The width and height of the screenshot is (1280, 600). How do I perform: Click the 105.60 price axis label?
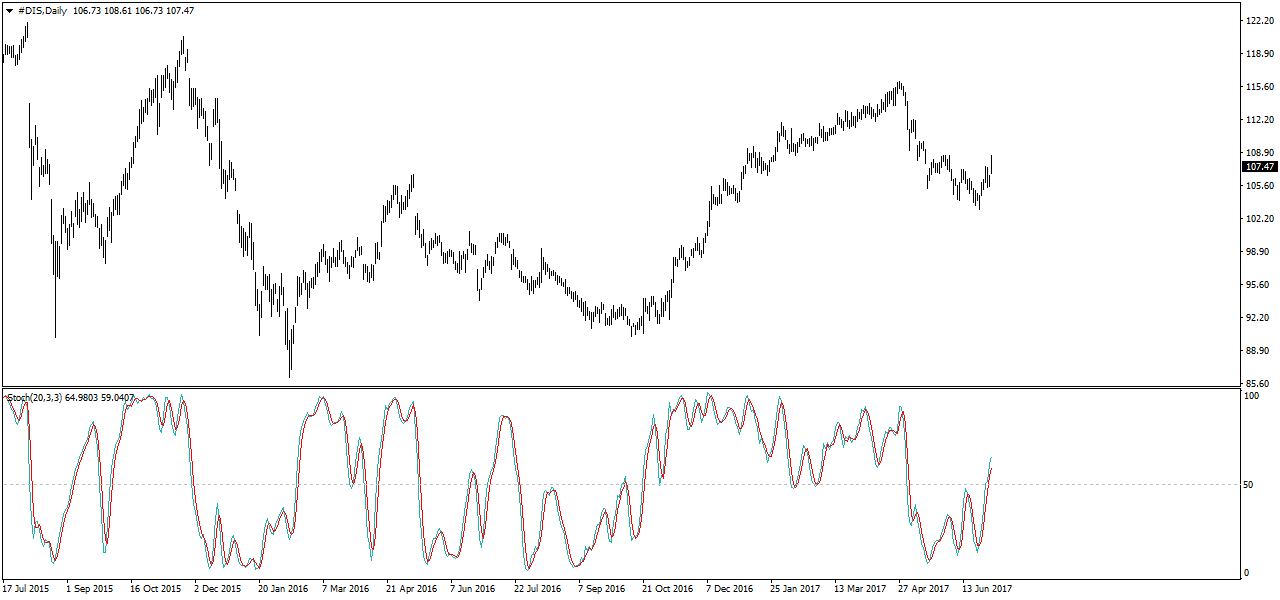(x=1258, y=186)
